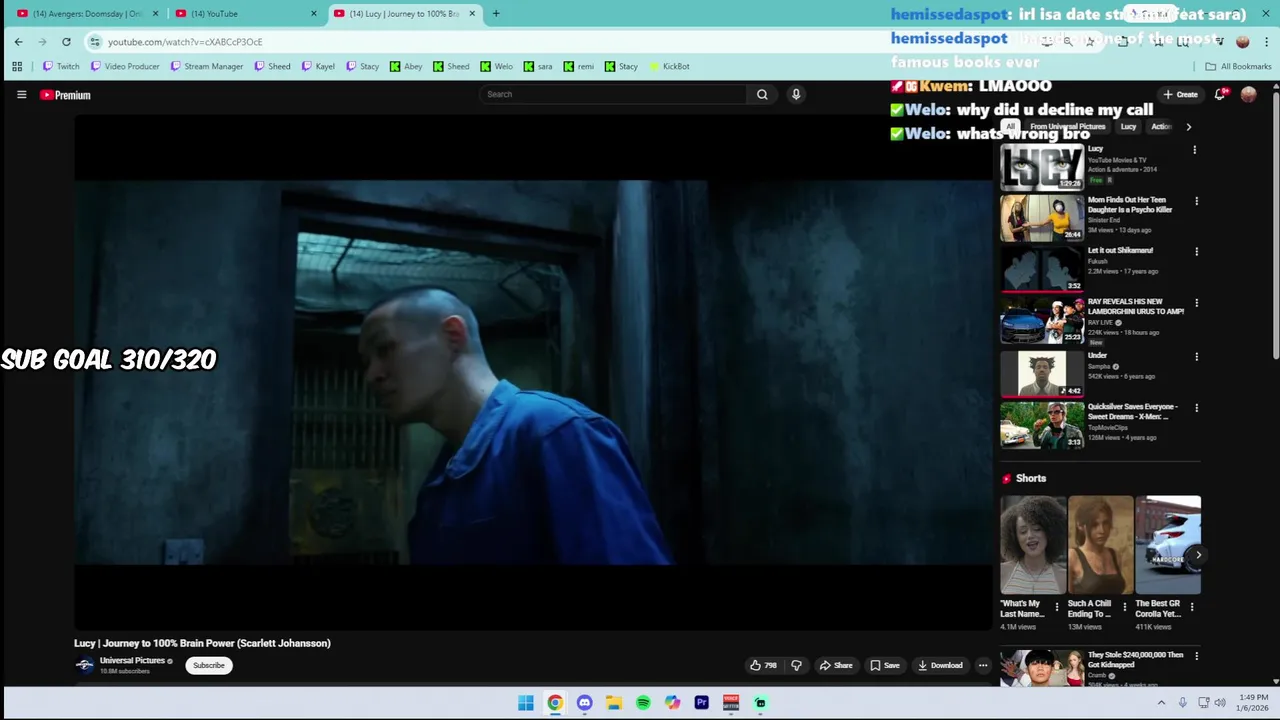The image size is (1280, 720).
Task: Like the video with thumbs up
Action: pos(763,665)
